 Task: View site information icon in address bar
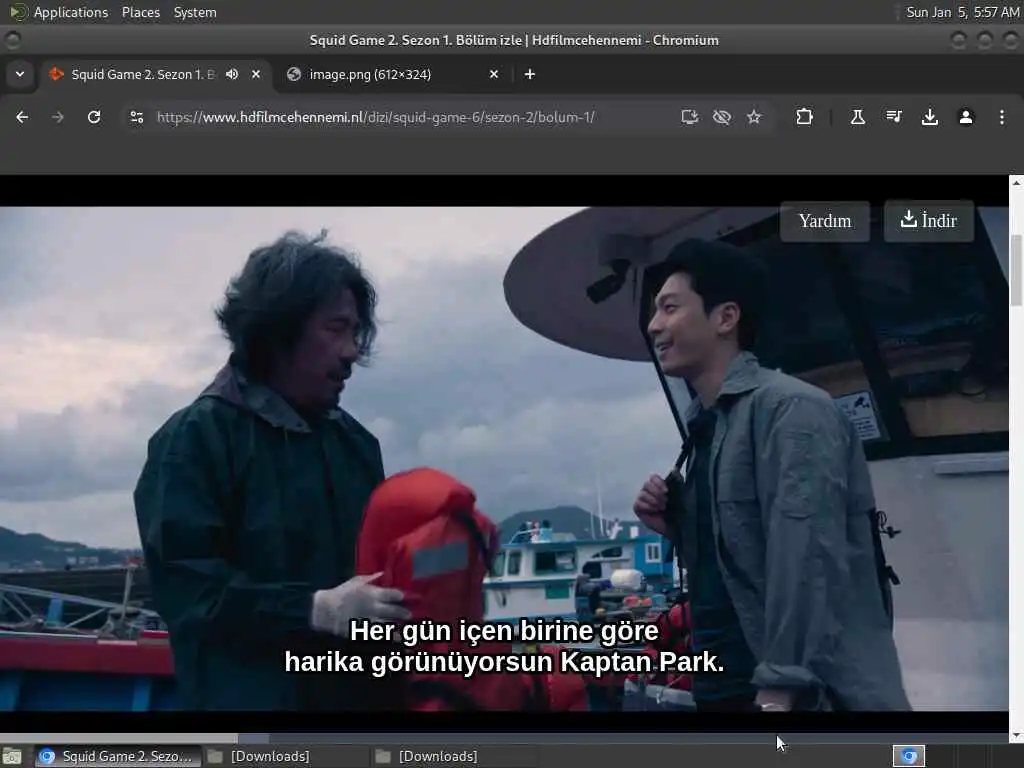click(x=136, y=117)
